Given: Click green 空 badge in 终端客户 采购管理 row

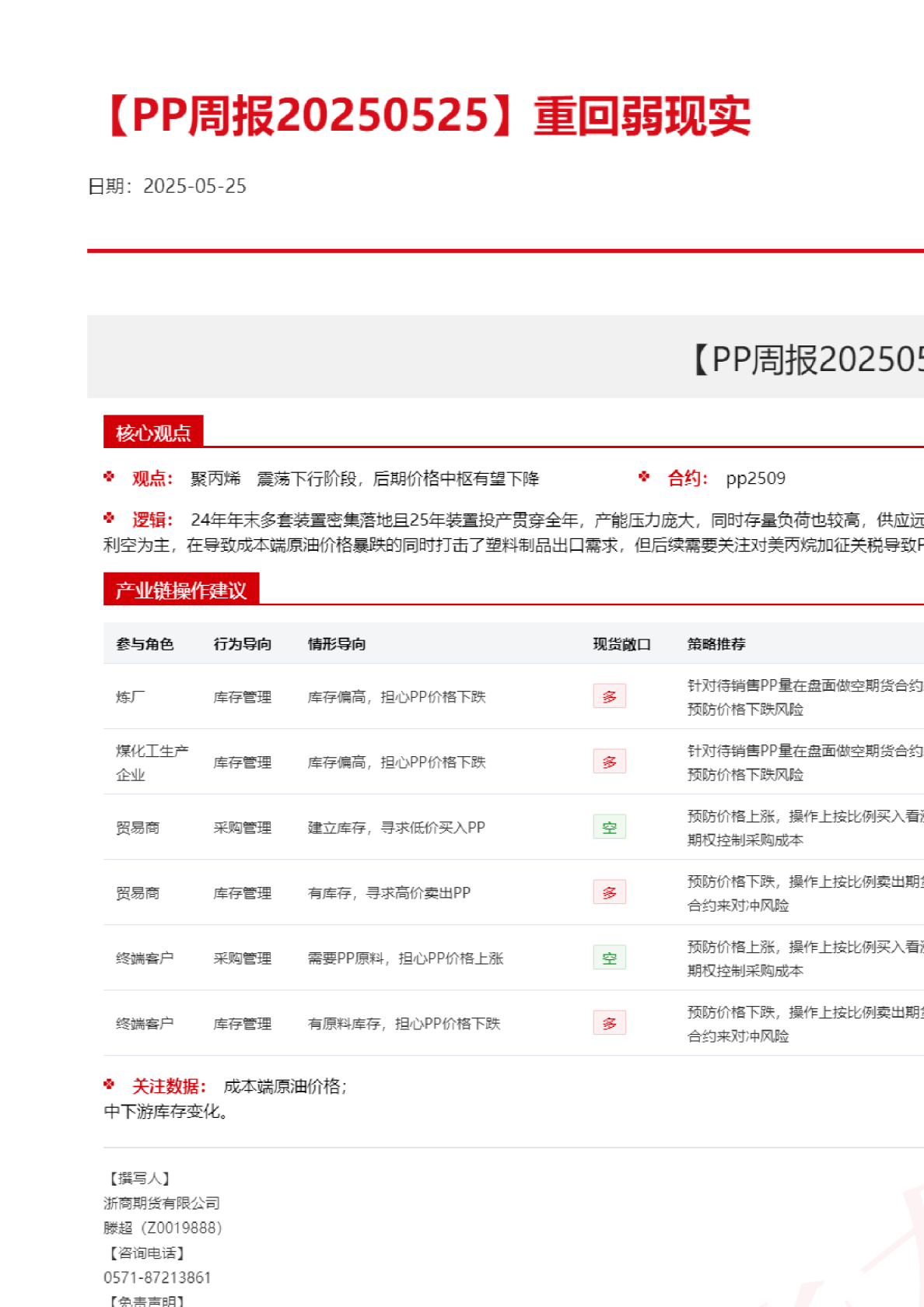Looking at the screenshot, I should [x=609, y=958].
